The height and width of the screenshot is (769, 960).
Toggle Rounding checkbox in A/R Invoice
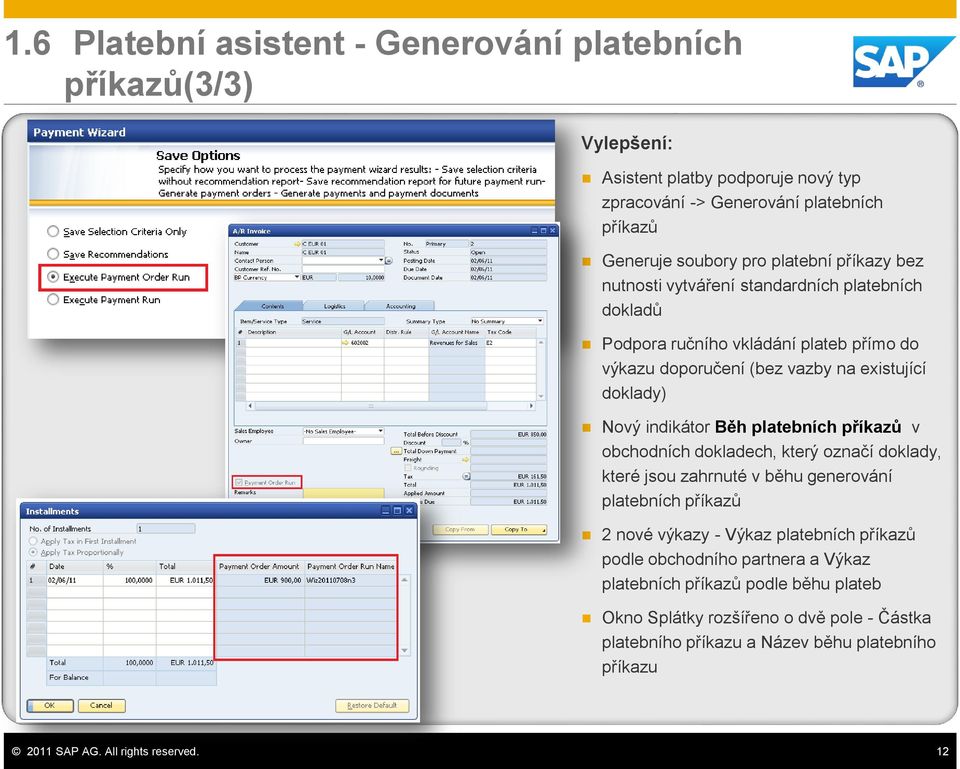[x=408, y=468]
